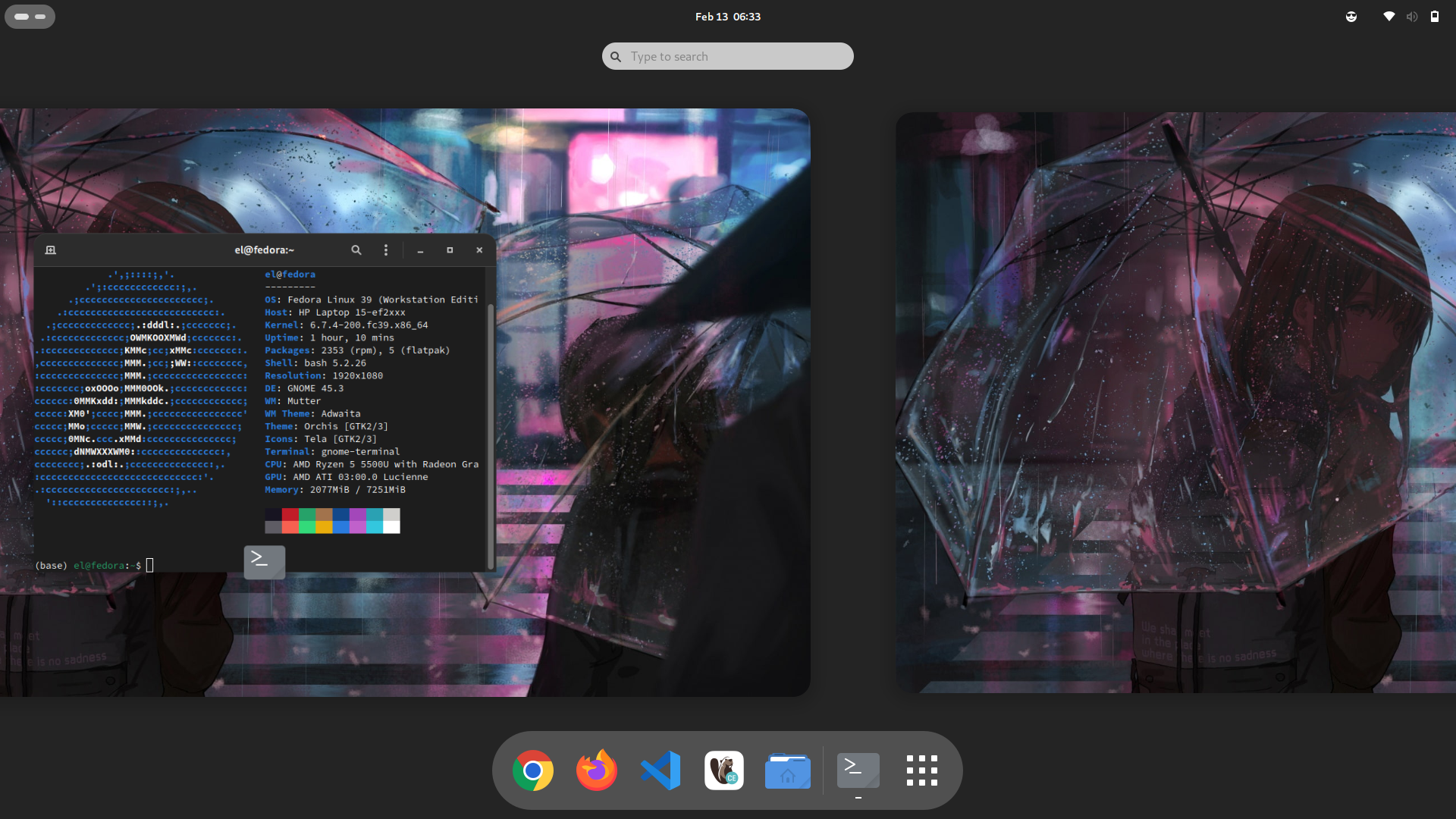1456x819 pixels.
Task: Open Visual Studio Code in the dock
Action: [x=661, y=770]
